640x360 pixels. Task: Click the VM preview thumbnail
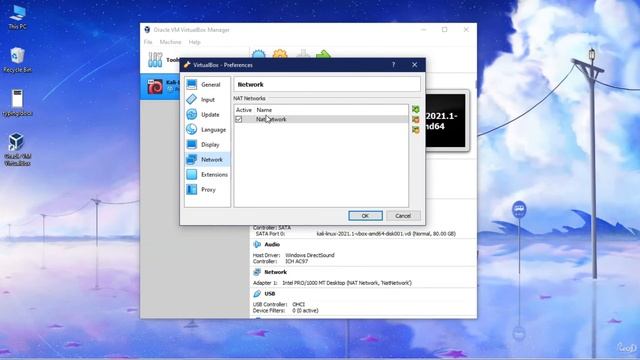coord(445,121)
